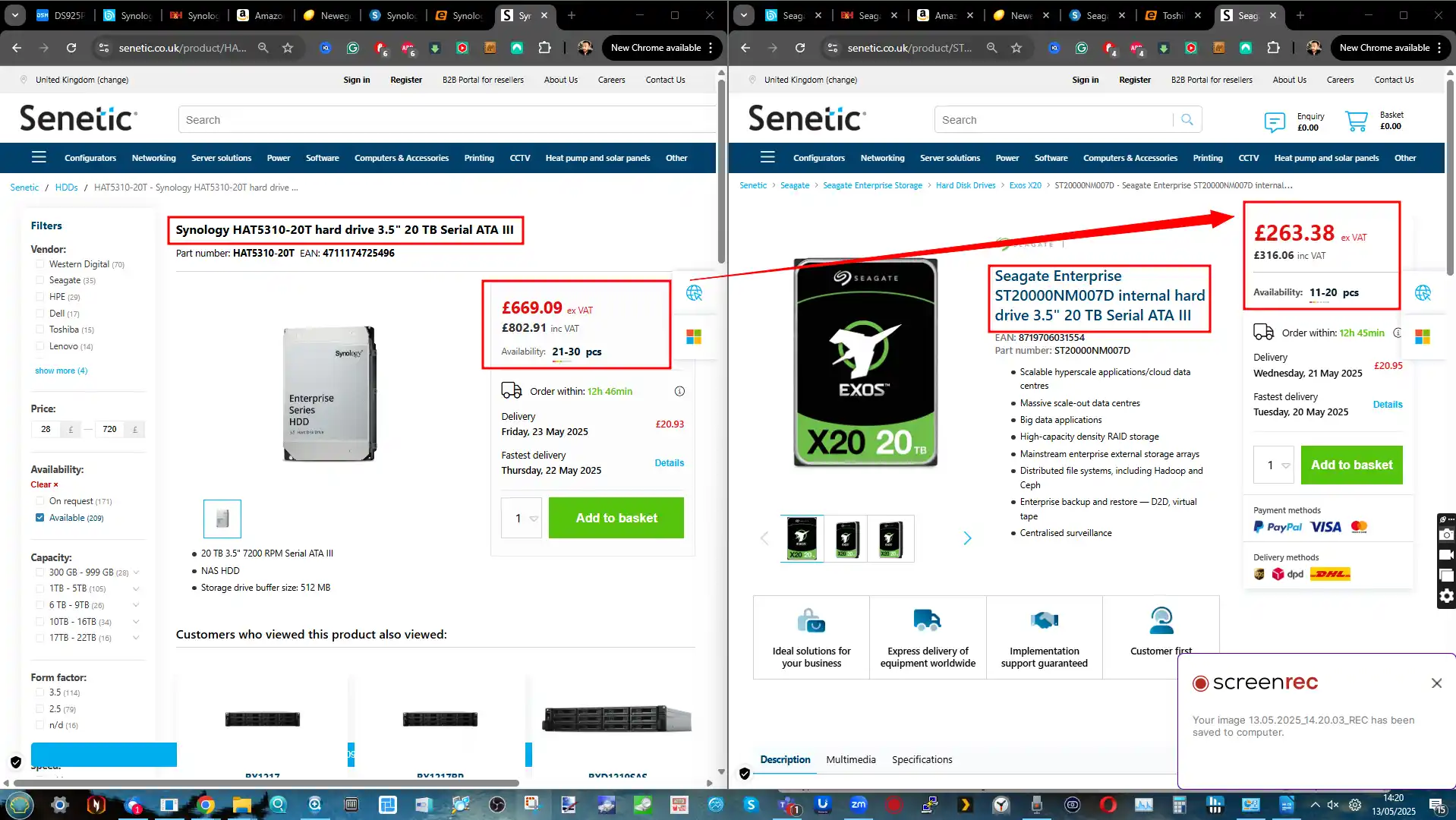Open Chrome from the Windows taskbar

click(x=206, y=805)
